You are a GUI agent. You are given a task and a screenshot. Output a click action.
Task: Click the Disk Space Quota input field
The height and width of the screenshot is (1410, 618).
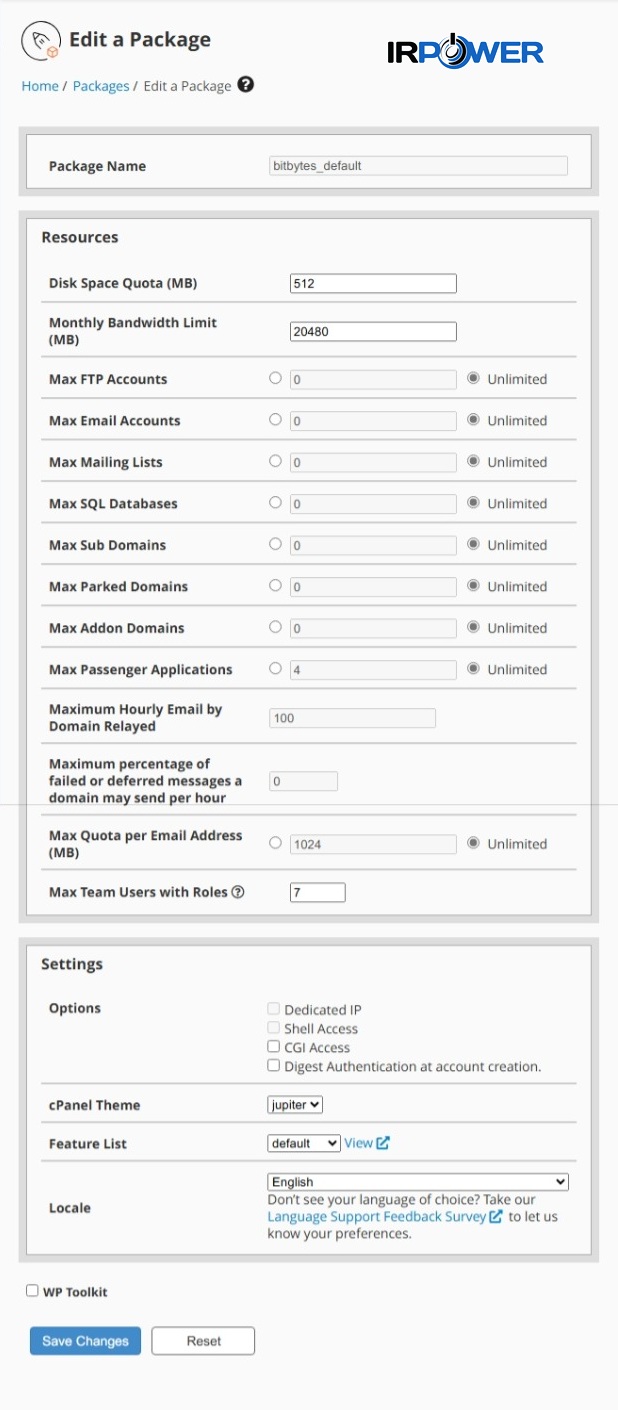pyautogui.click(x=372, y=283)
